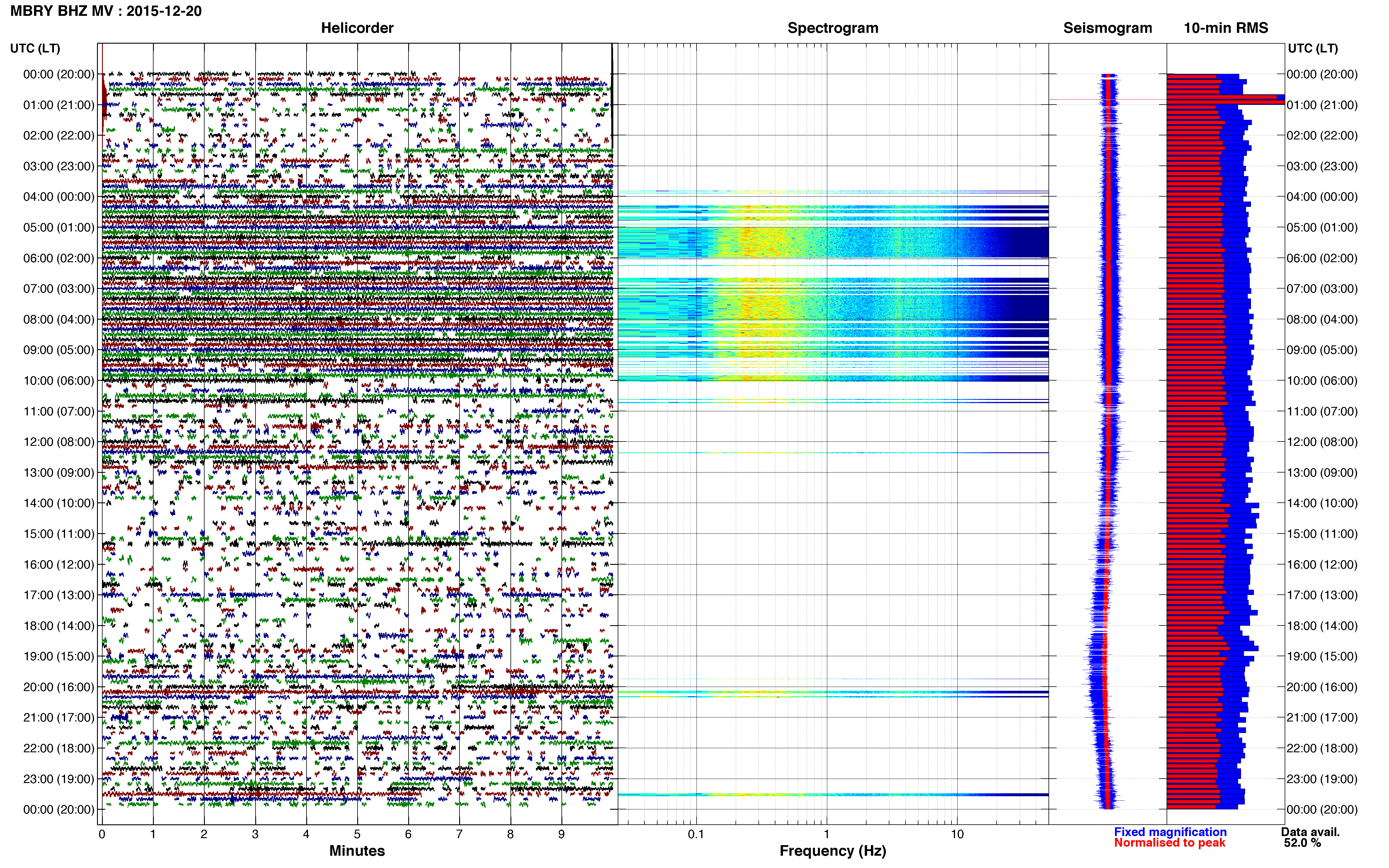Click right axis label '17:00 (13:00)'

[1322, 595]
